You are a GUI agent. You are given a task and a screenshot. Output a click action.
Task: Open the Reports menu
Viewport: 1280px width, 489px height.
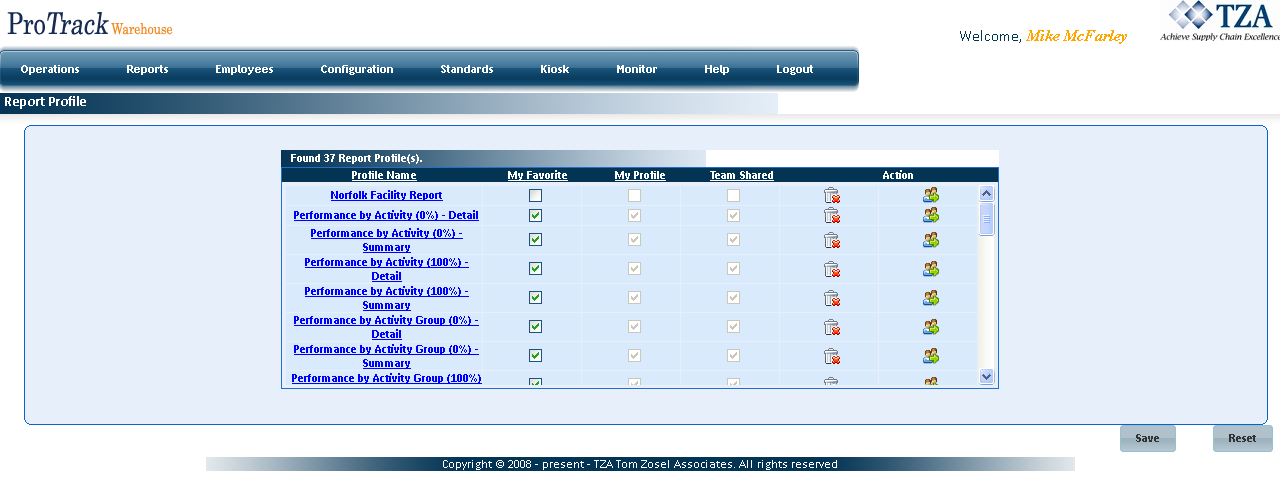point(147,70)
